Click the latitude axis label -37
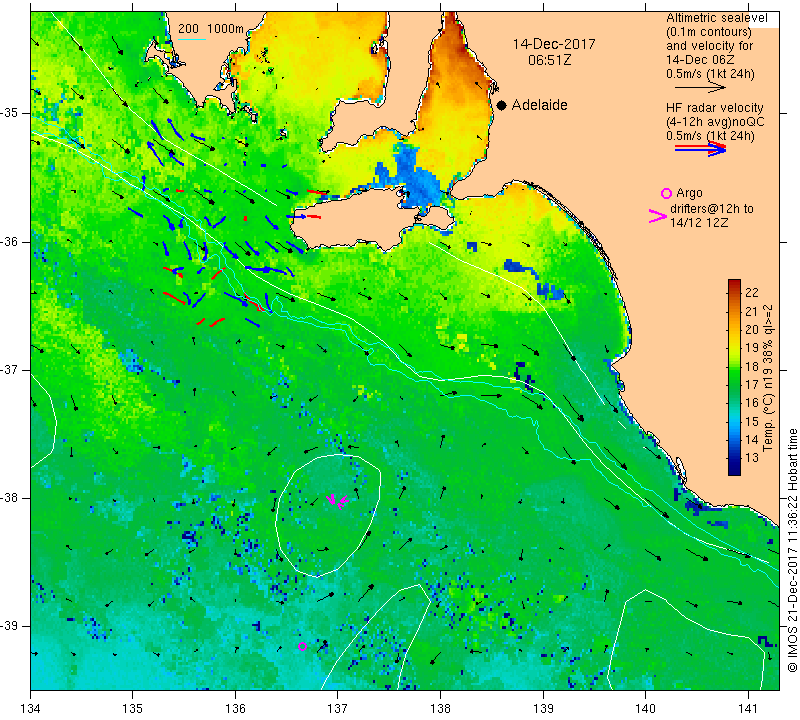The image size is (800, 720). [x=10, y=369]
